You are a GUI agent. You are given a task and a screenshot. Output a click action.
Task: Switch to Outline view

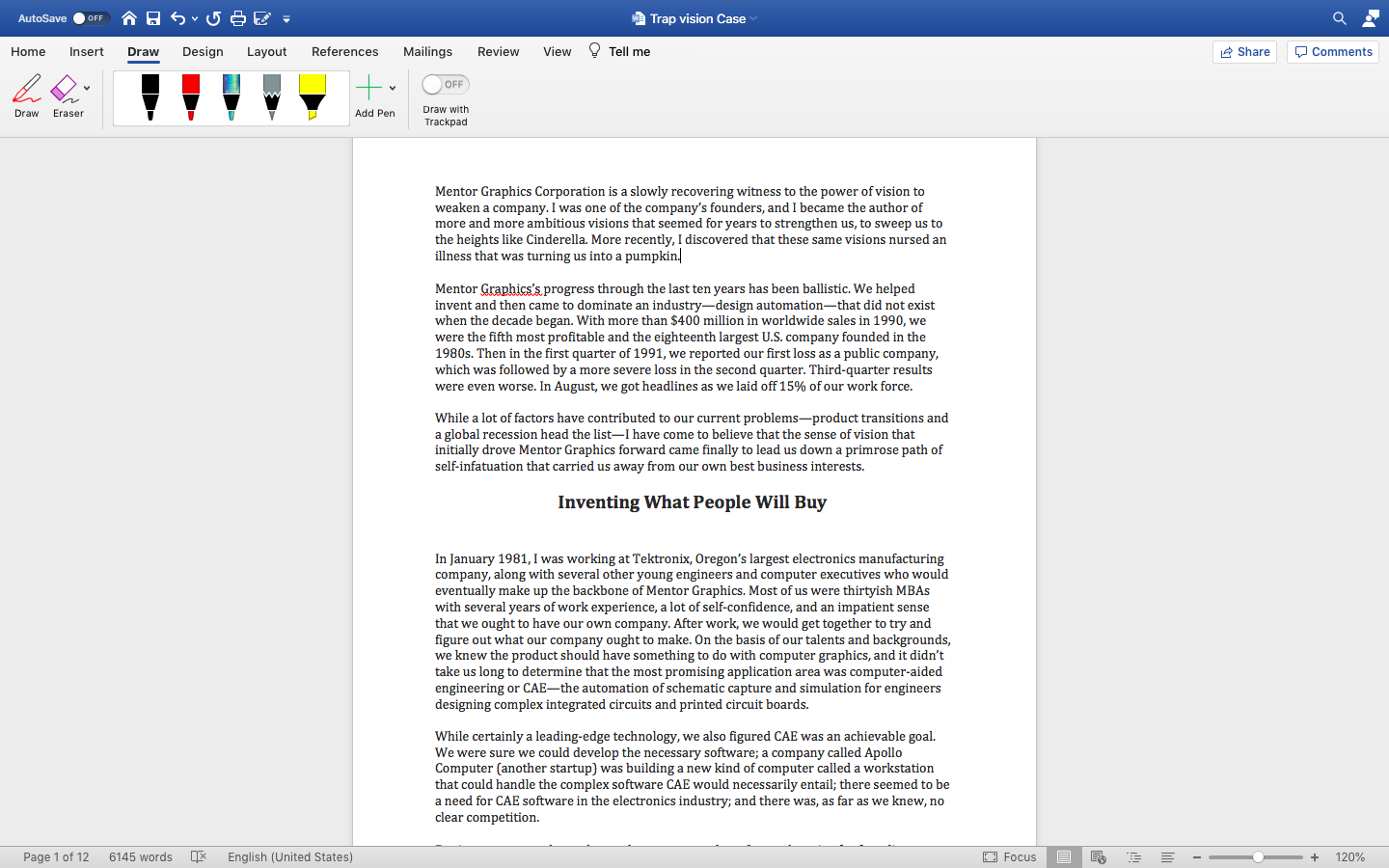[x=1133, y=856]
